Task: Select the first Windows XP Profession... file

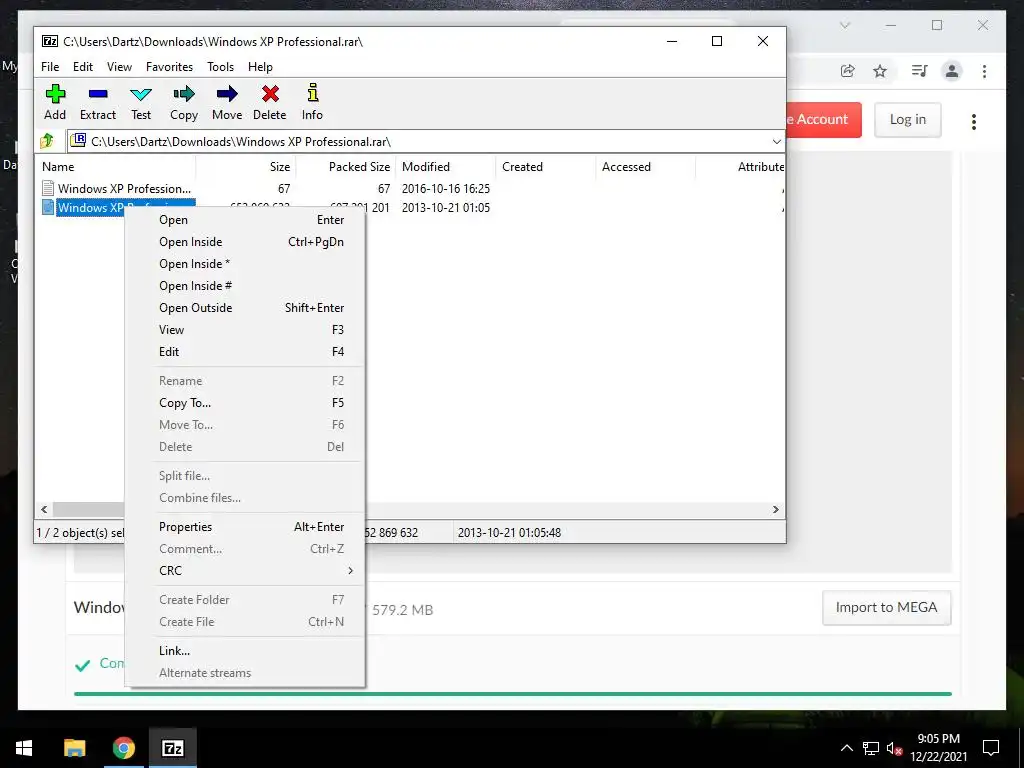Action: pos(124,189)
